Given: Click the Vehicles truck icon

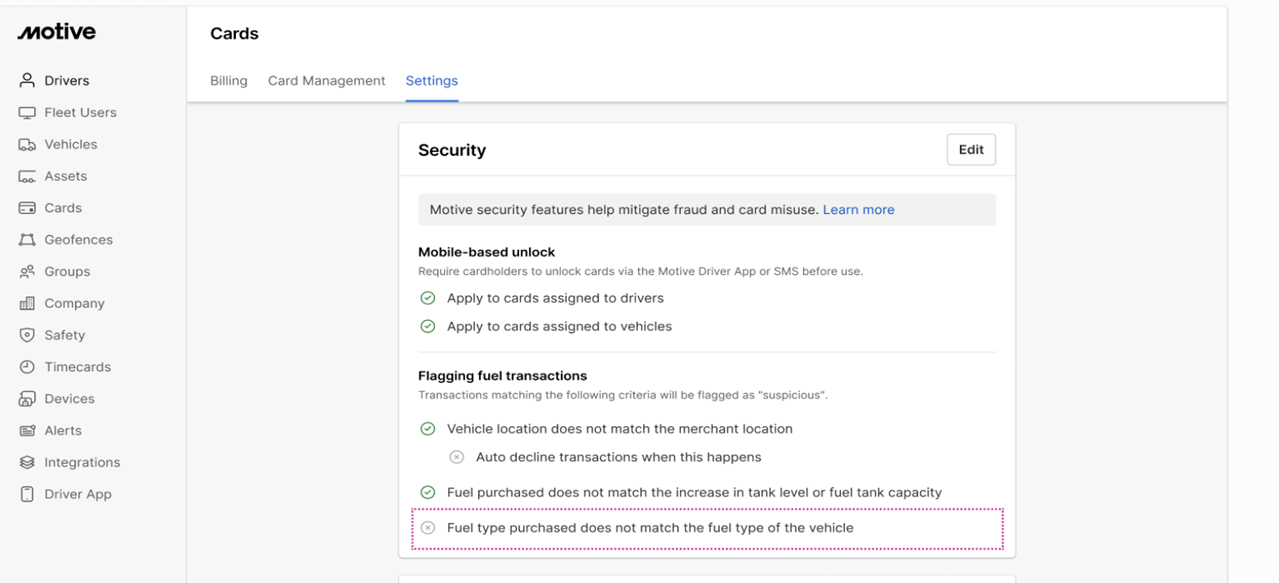Looking at the screenshot, I should (27, 144).
